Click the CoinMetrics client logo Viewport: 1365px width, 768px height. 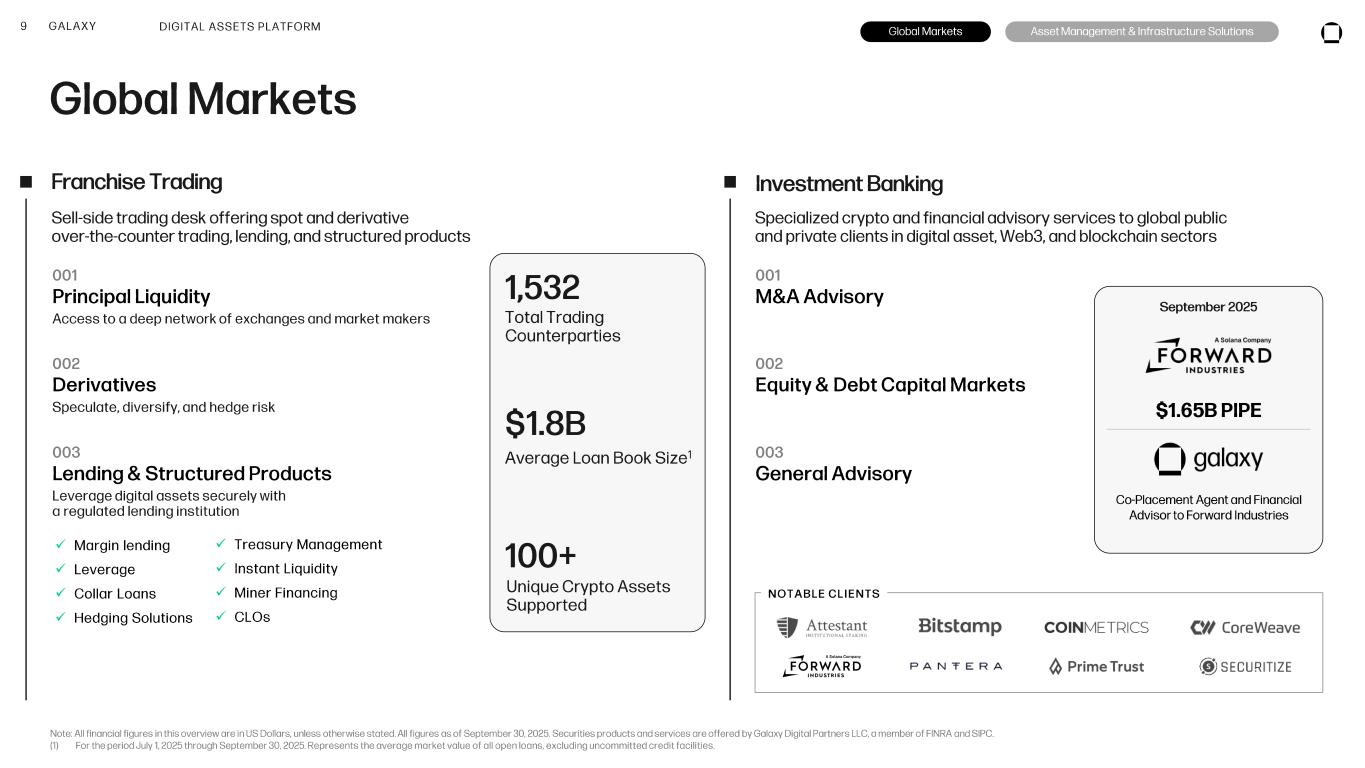tap(1096, 628)
